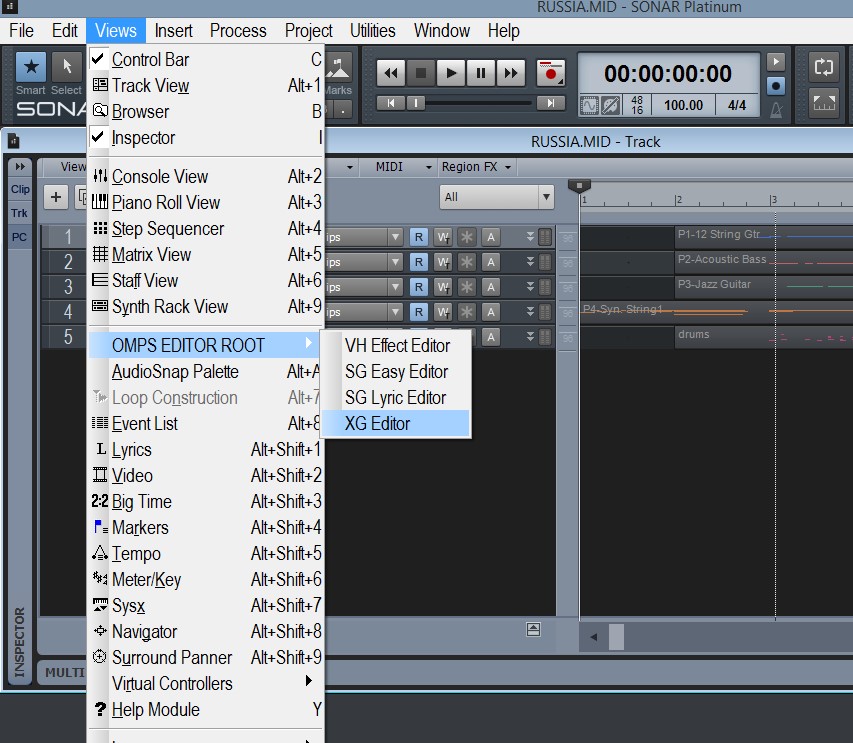853x743 pixels.
Task: Go to end of project
Action: (x=551, y=103)
